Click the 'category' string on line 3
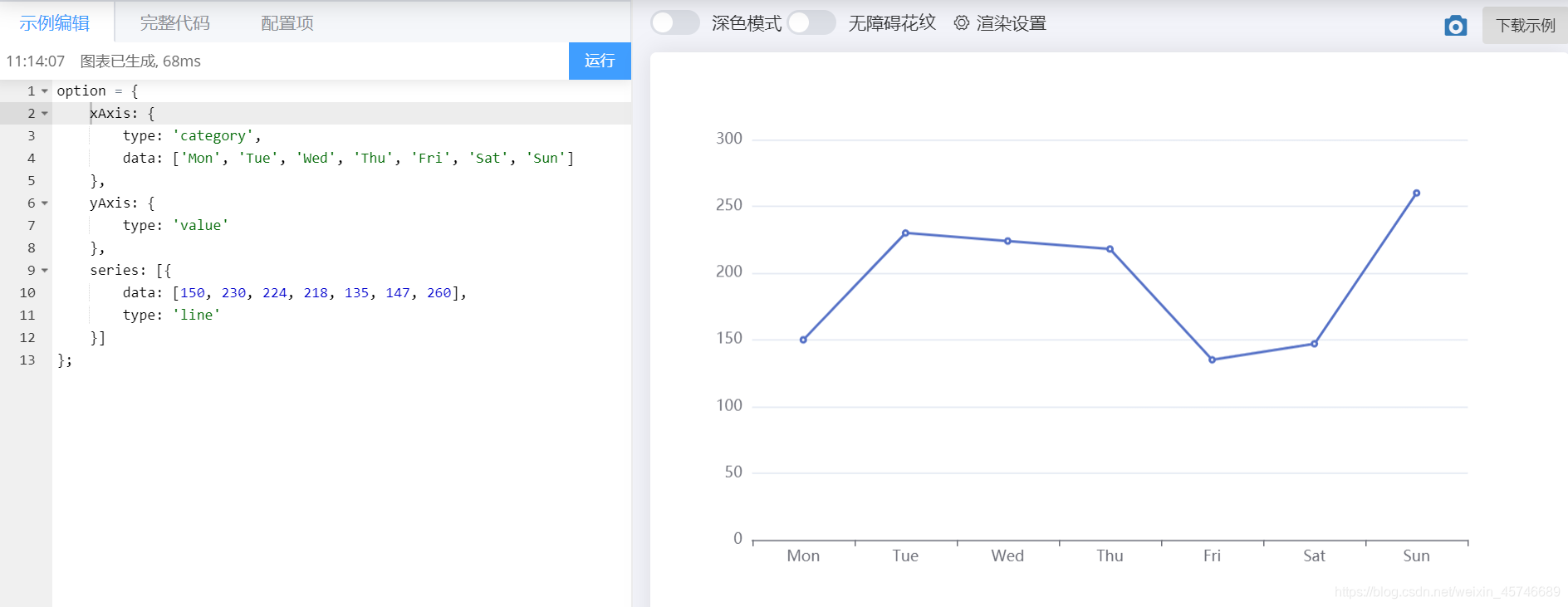Screen dimensions: 1568x607 point(213,135)
